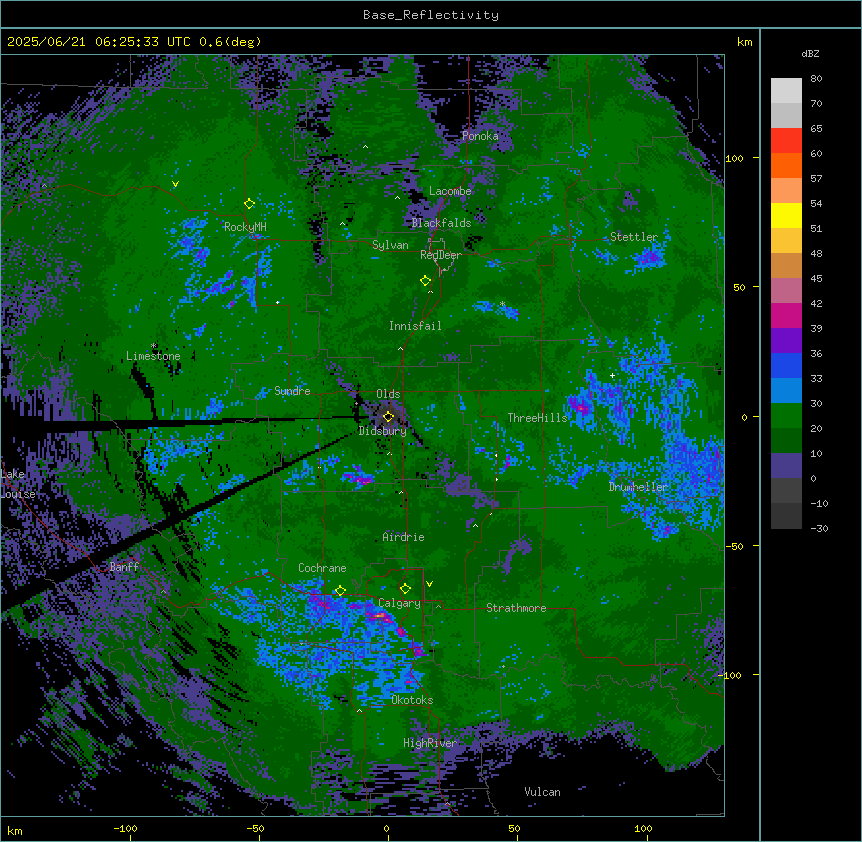Click the Sylvan label

coord(390,245)
